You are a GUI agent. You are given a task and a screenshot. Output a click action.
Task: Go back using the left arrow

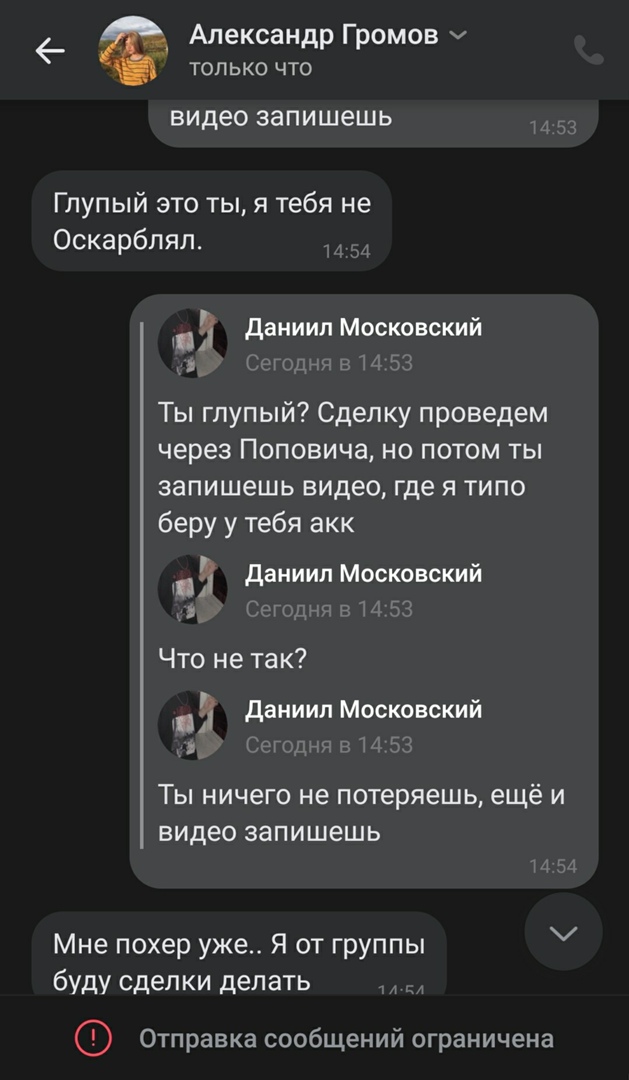50,51
